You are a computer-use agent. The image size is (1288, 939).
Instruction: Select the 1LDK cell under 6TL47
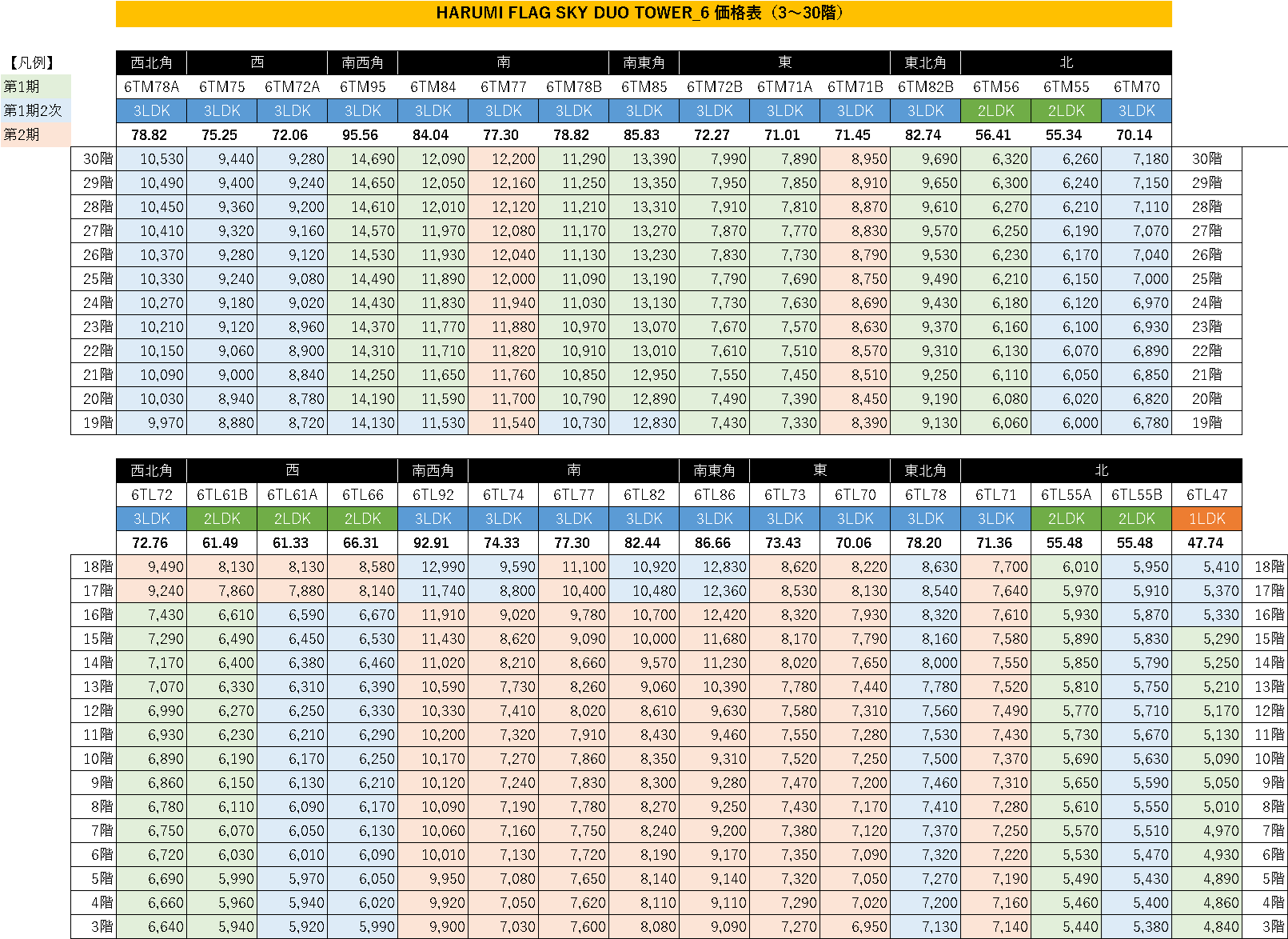tap(1206, 518)
